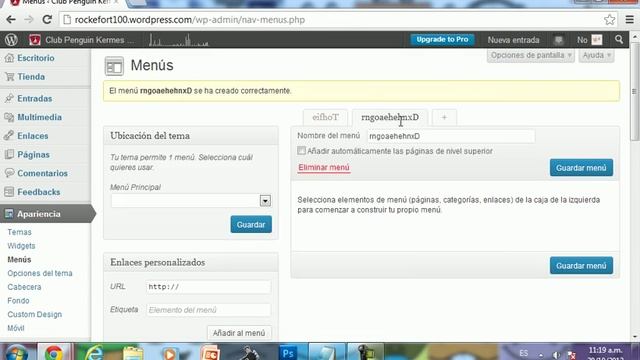Image resolution: width=640 pixels, height=360 pixels.
Task: Click the WordPress logo in admin bar
Action: 11,40
